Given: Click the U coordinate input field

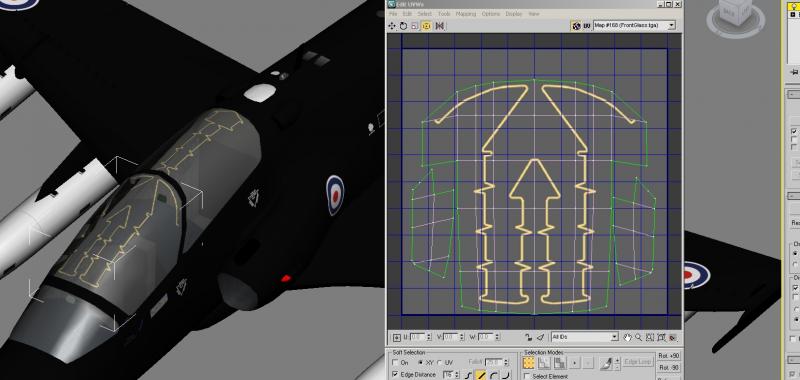Looking at the screenshot, I should click(x=417, y=337).
